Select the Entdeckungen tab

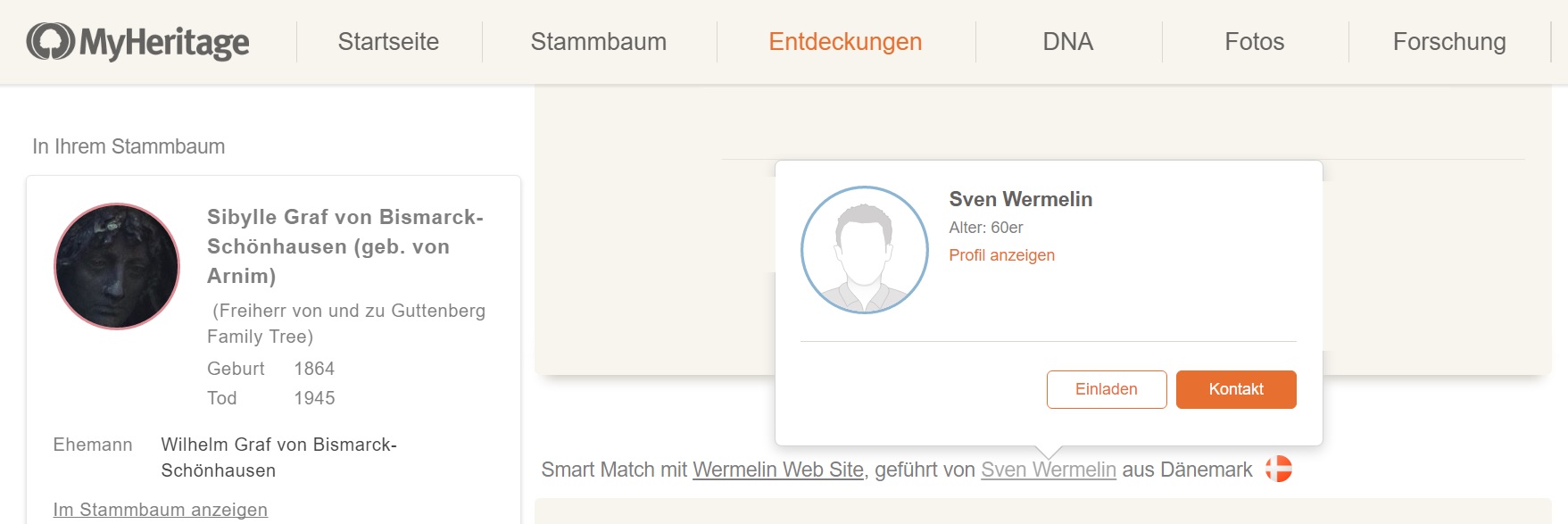pos(845,42)
